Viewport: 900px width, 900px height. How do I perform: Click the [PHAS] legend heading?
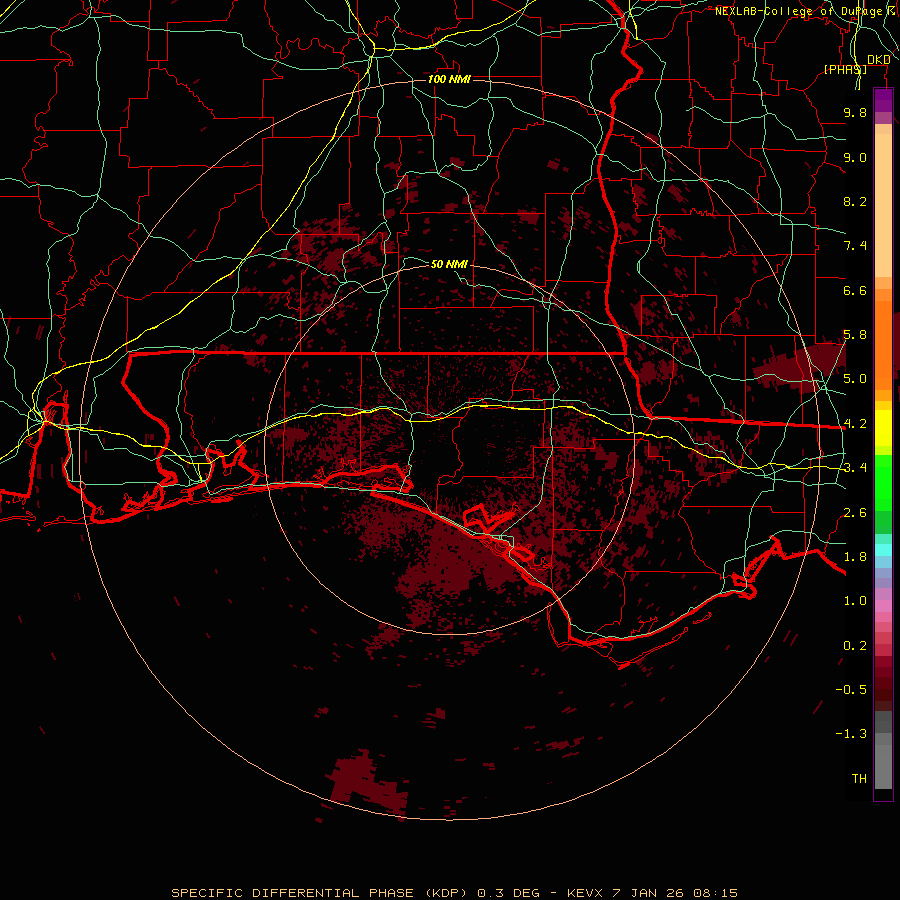845,69
